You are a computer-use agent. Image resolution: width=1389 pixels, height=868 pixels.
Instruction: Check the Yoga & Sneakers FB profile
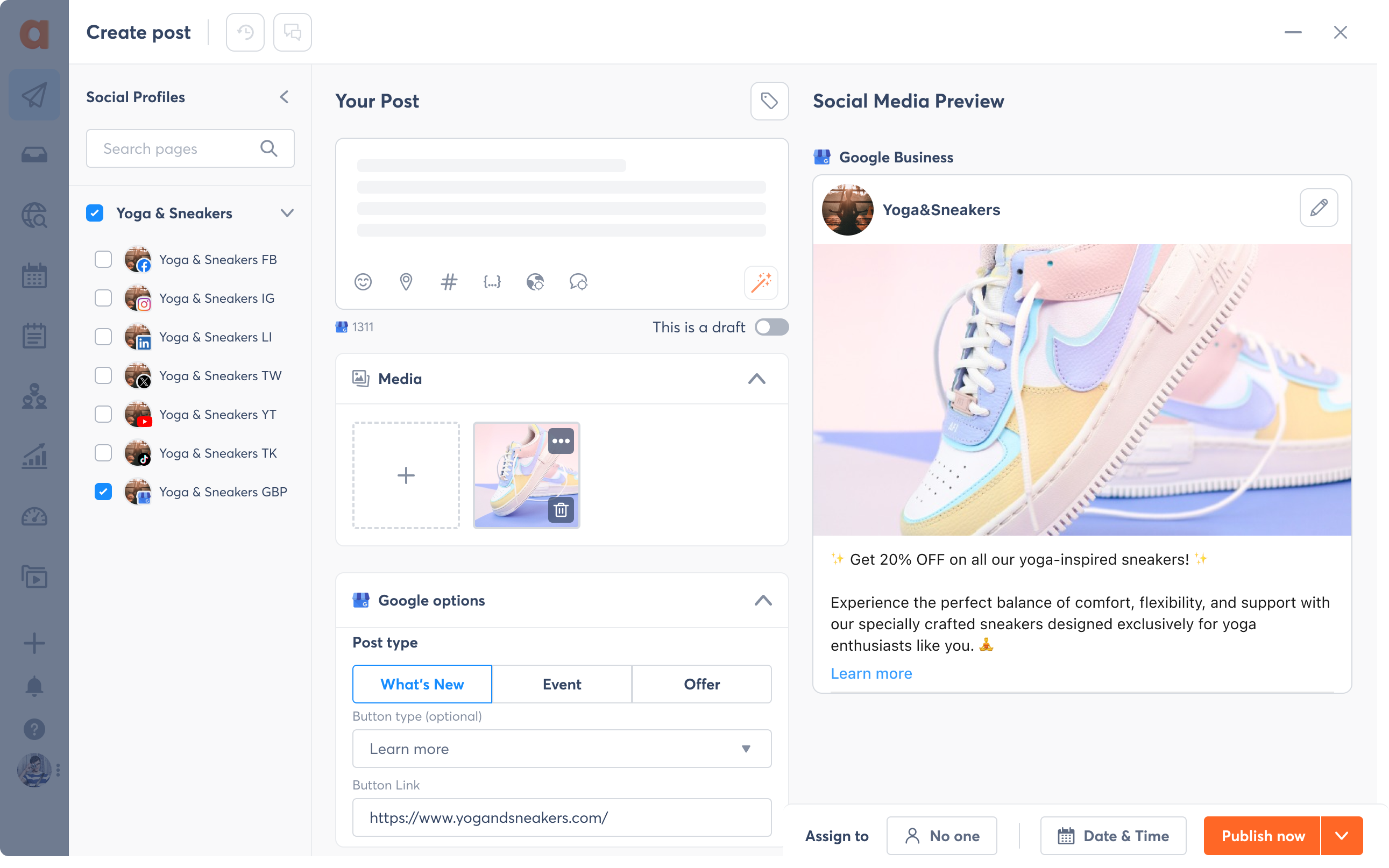[103, 259]
